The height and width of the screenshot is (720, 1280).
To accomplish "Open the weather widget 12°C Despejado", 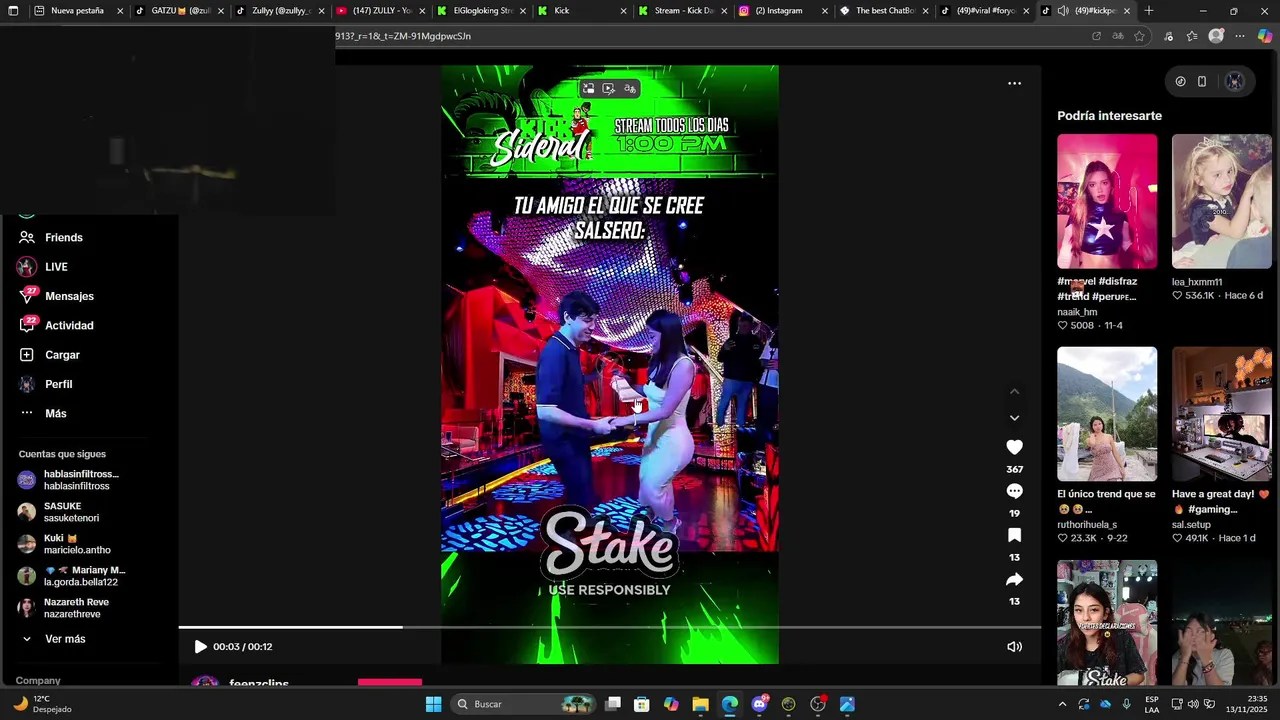I will (x=42, y=704).
